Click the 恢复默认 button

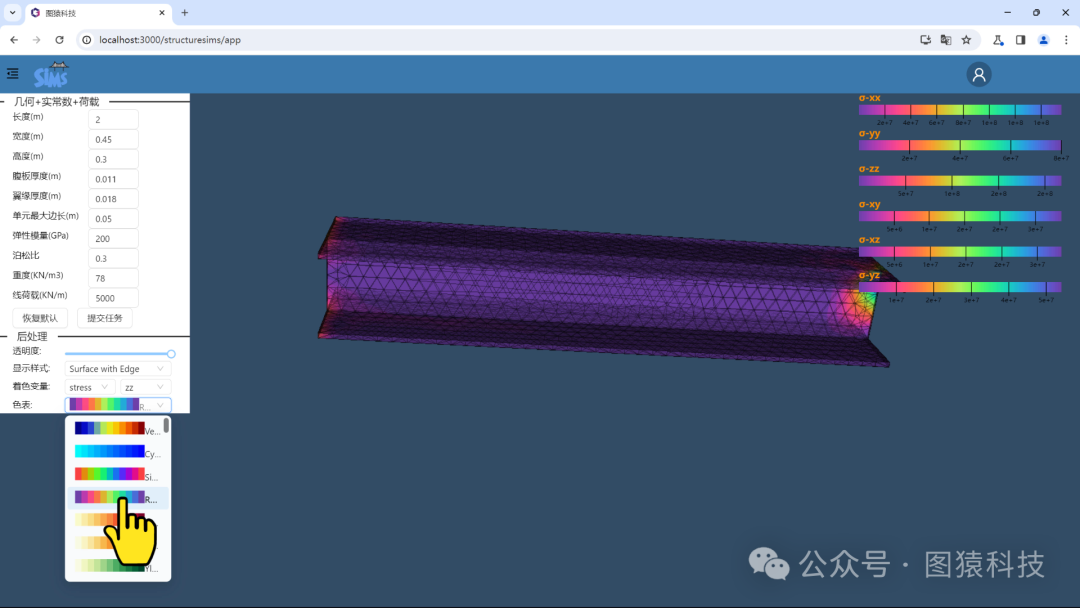[x=40, y=318]
